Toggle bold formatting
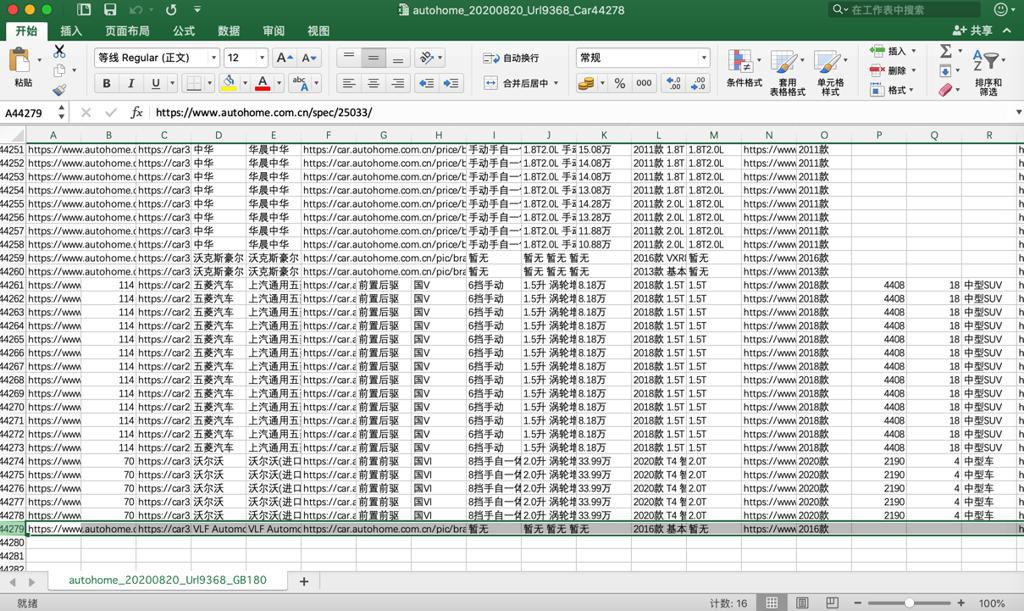Screen dimensions: 1024x611 click(106, 83)
